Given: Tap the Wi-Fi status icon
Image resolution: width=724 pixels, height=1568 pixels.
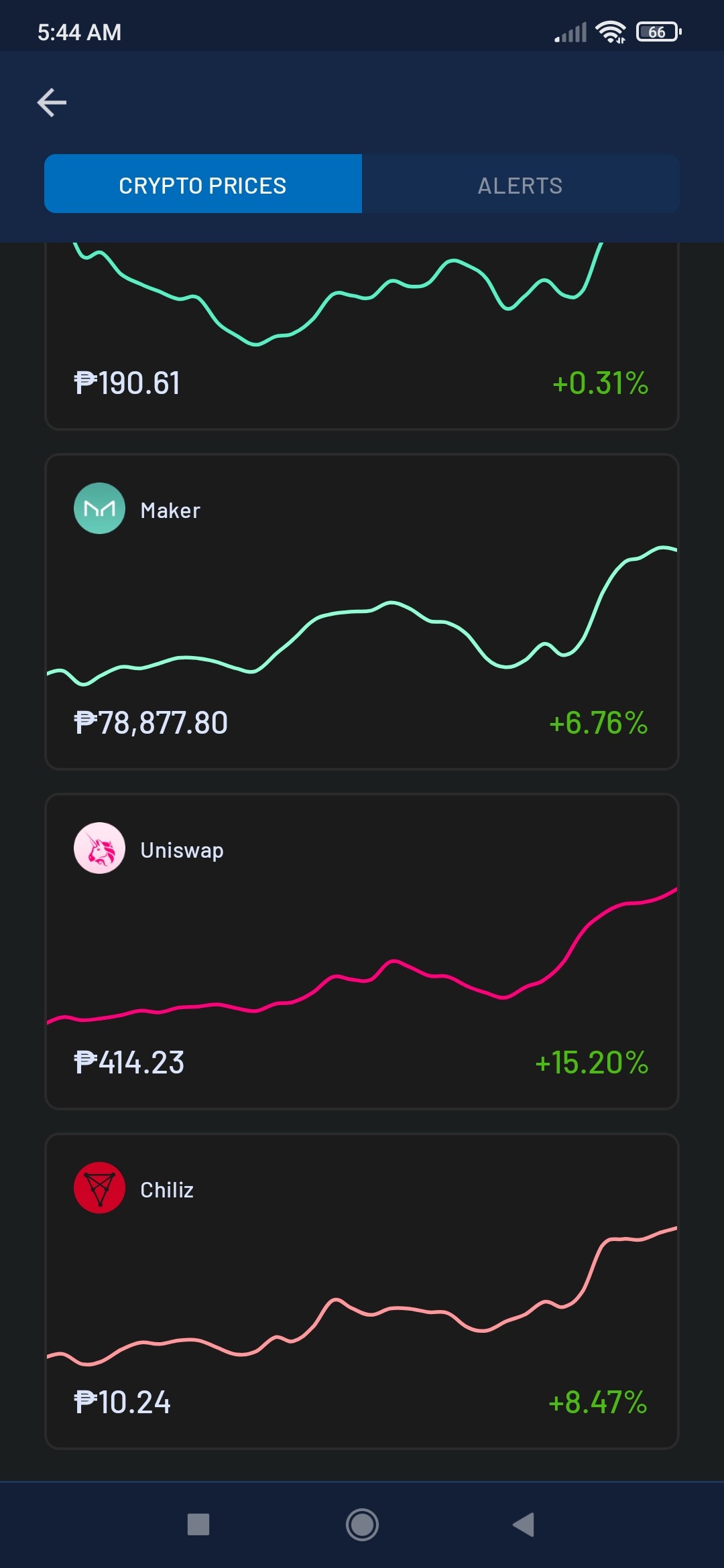Looking at the screenshot, I should click(611, 31).
